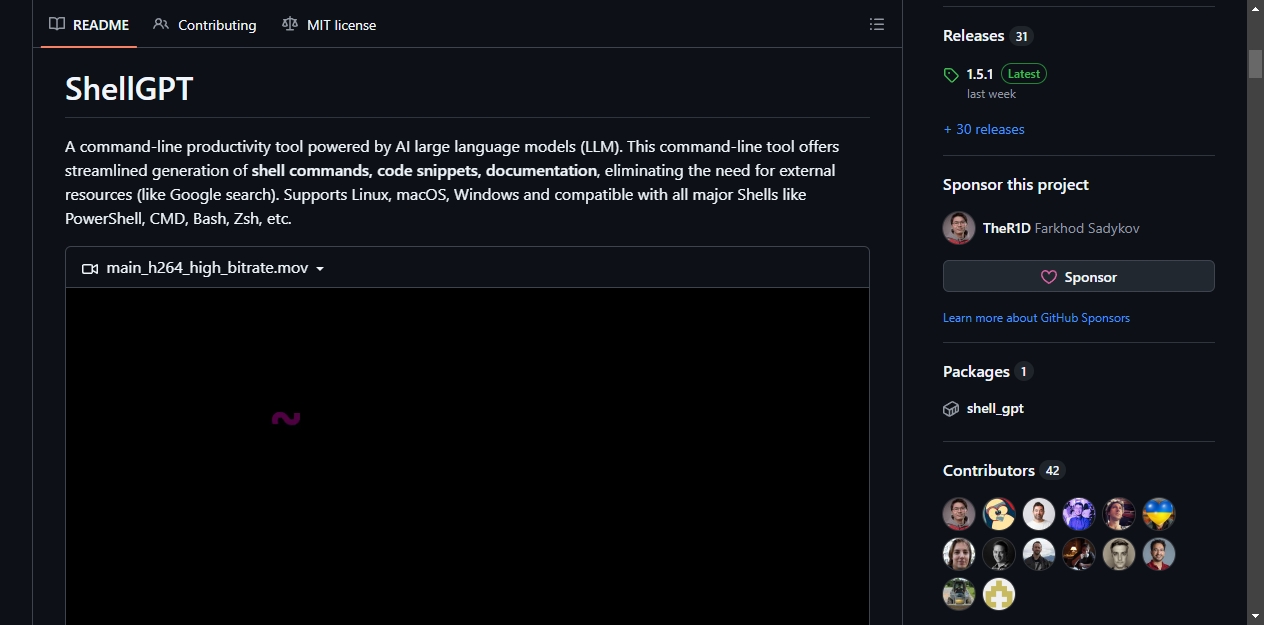Open the Packages section heading
The height and width of the screenshot is (625, 1264).
(x=976, y=372)
